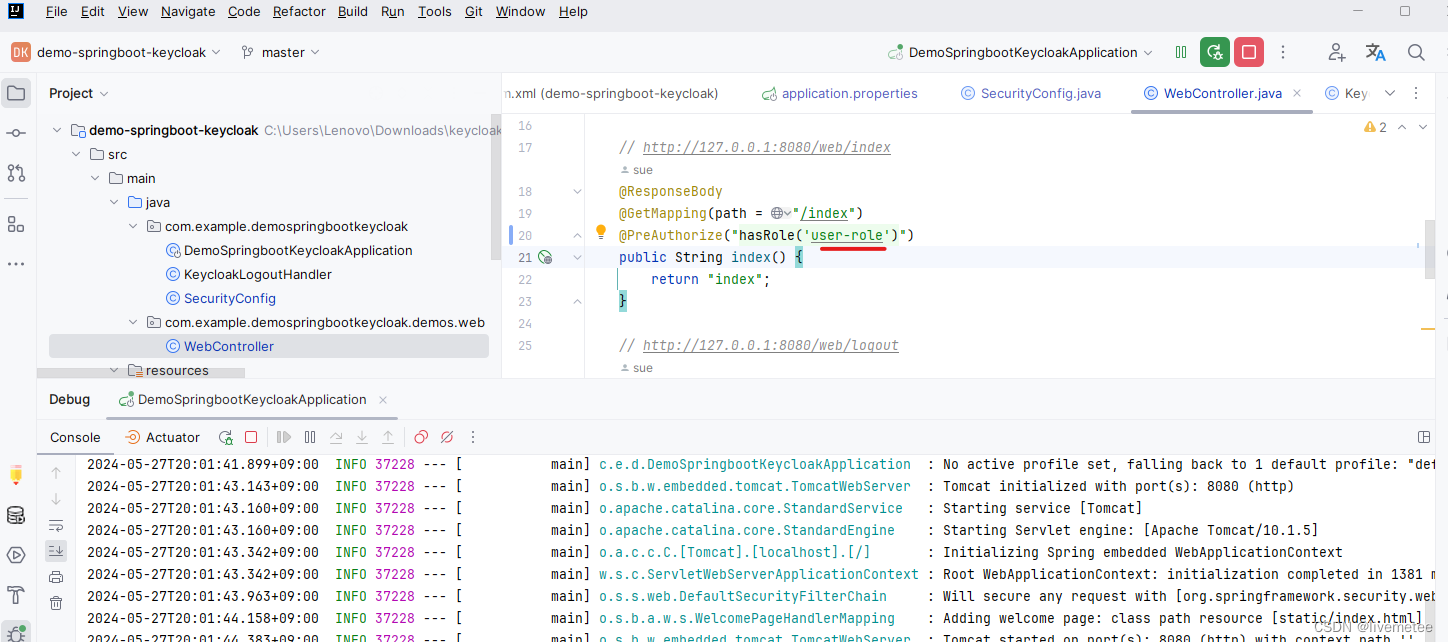1448x642 pixels.
Task: Show more tool windows ellipsis in sidebar
Action: [16, 264]
